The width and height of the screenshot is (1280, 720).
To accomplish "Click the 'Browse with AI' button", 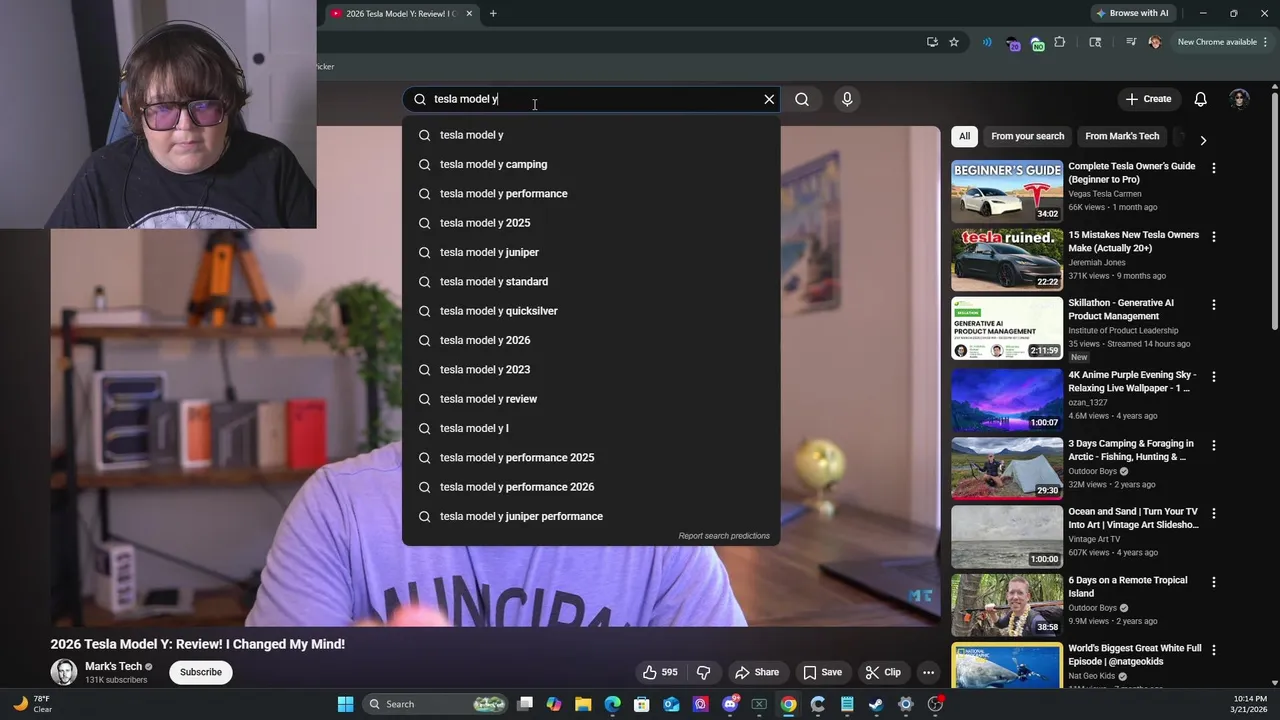I will point(1133,13).
